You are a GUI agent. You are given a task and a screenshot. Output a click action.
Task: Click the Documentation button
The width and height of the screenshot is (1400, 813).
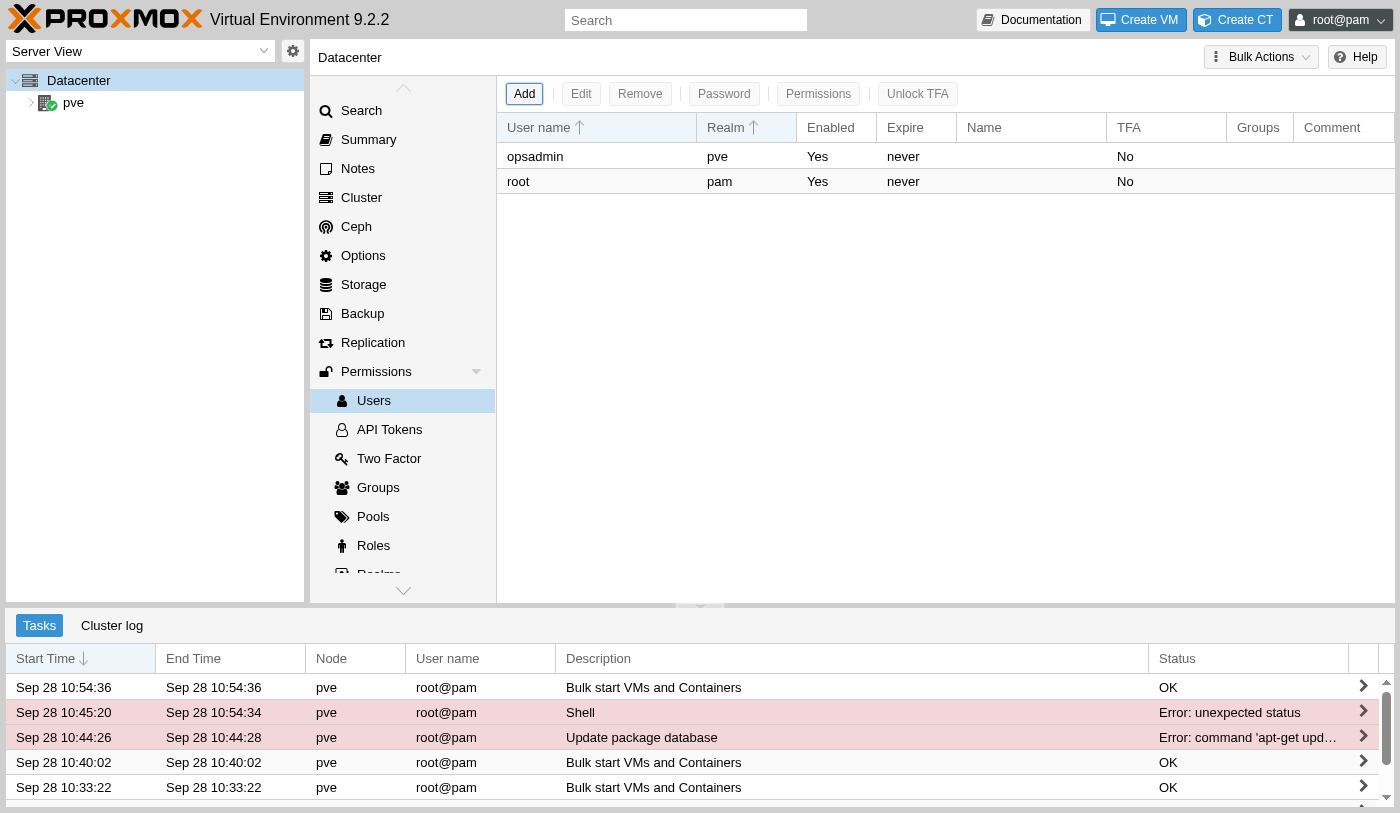1033,20
